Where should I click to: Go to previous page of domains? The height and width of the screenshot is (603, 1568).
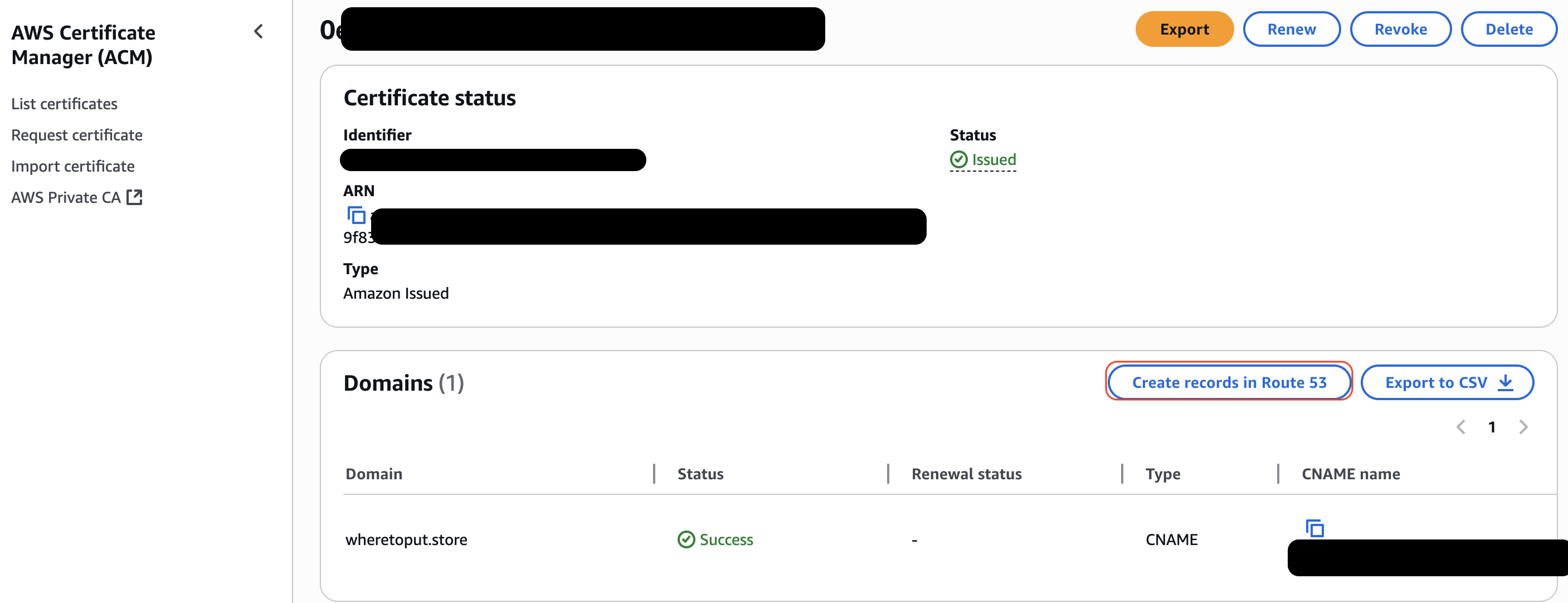(x=1461, y=427)
